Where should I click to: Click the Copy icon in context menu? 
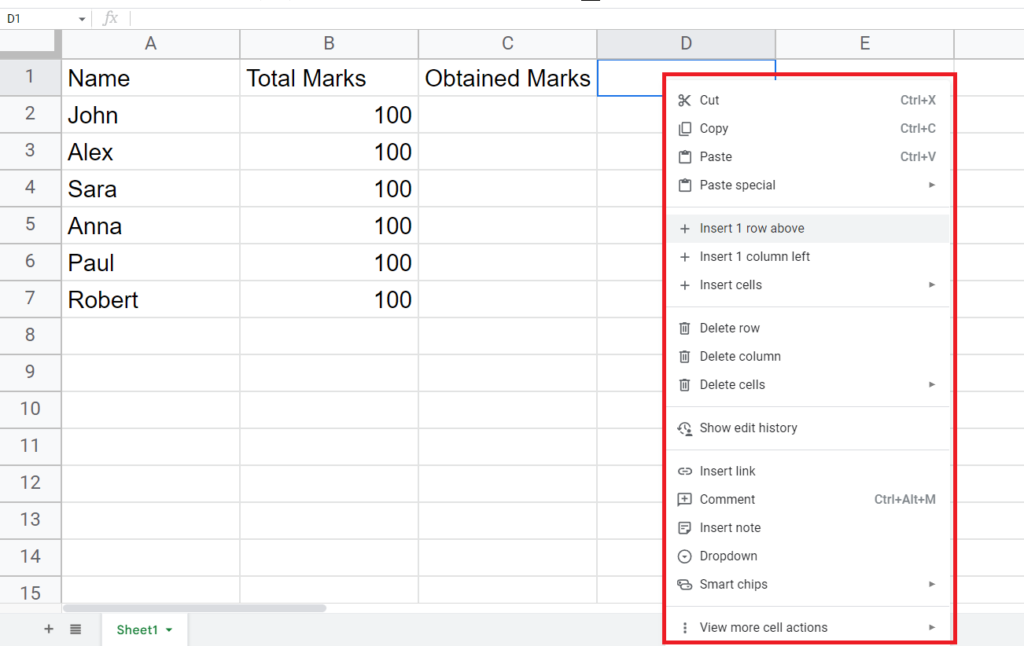(684, 129)
